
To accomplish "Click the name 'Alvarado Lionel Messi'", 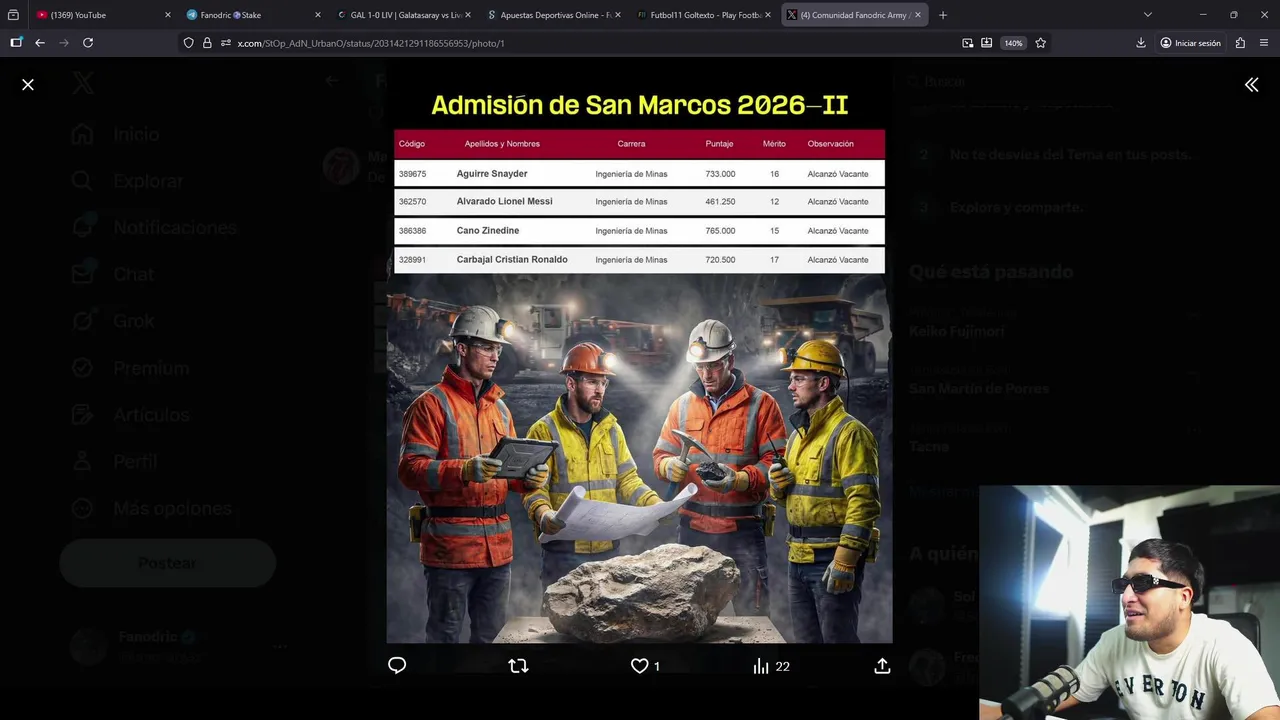I will pos(504,202).
